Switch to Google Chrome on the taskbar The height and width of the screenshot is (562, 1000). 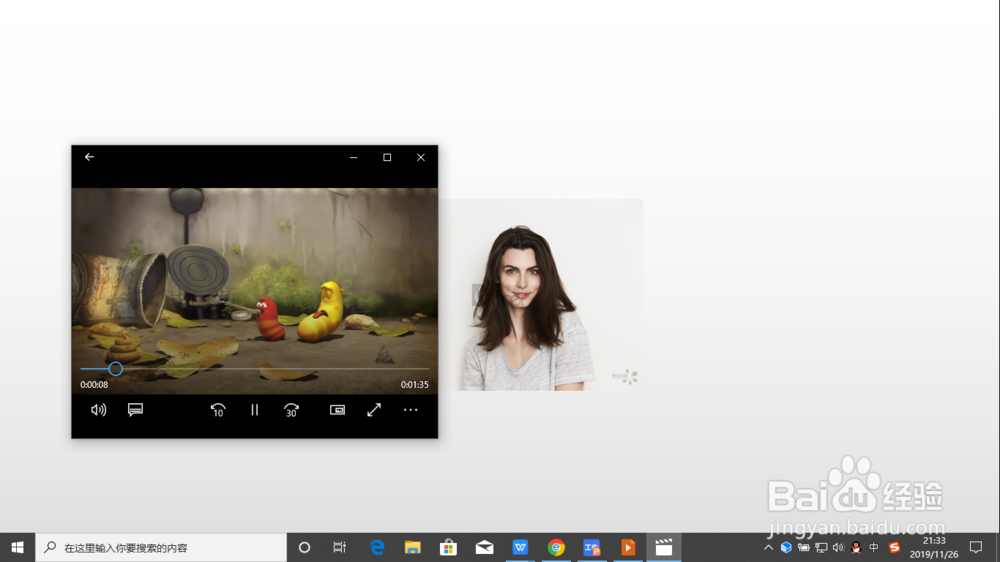coord(556,547)
